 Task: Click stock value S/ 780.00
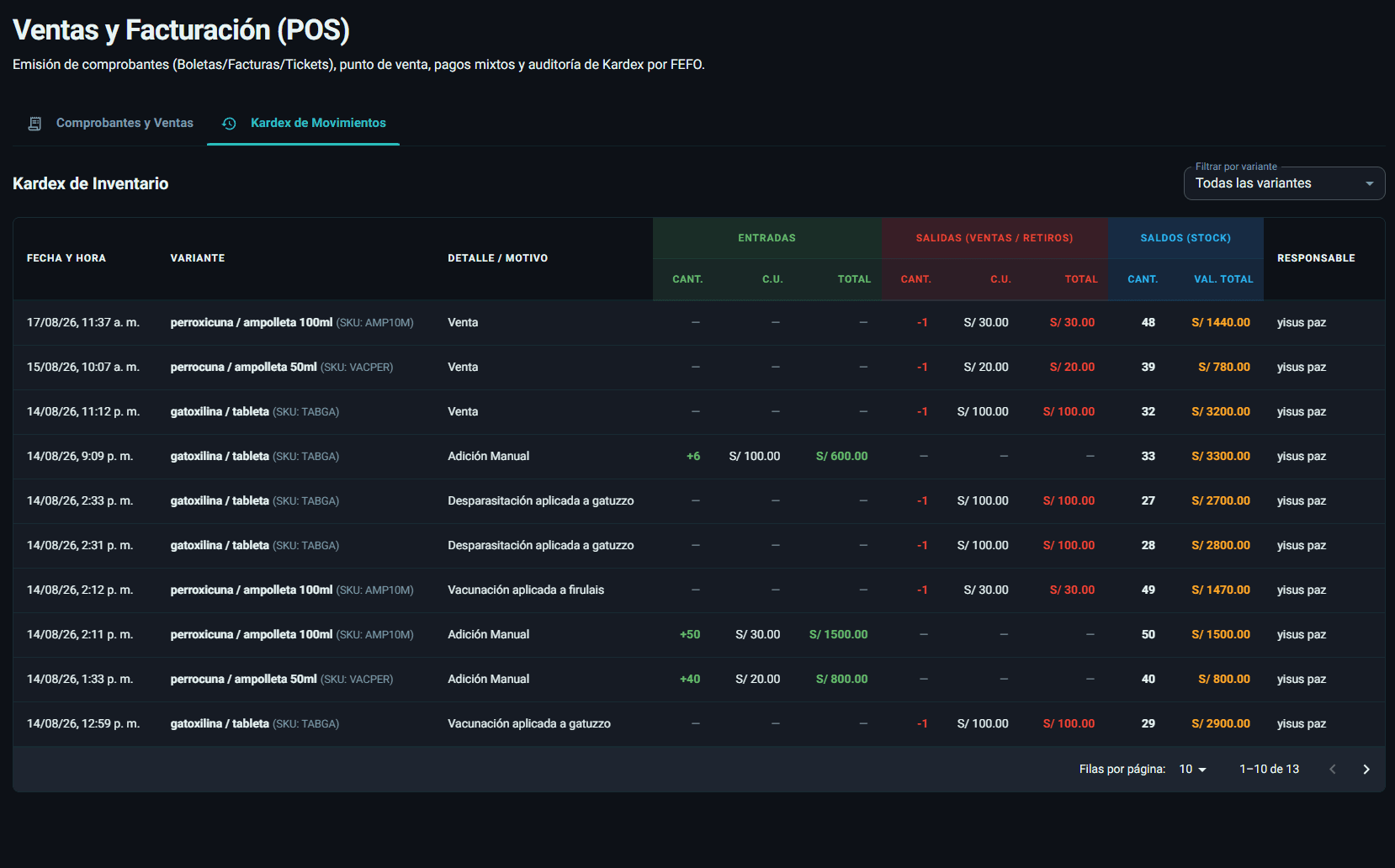point(1224,367)
